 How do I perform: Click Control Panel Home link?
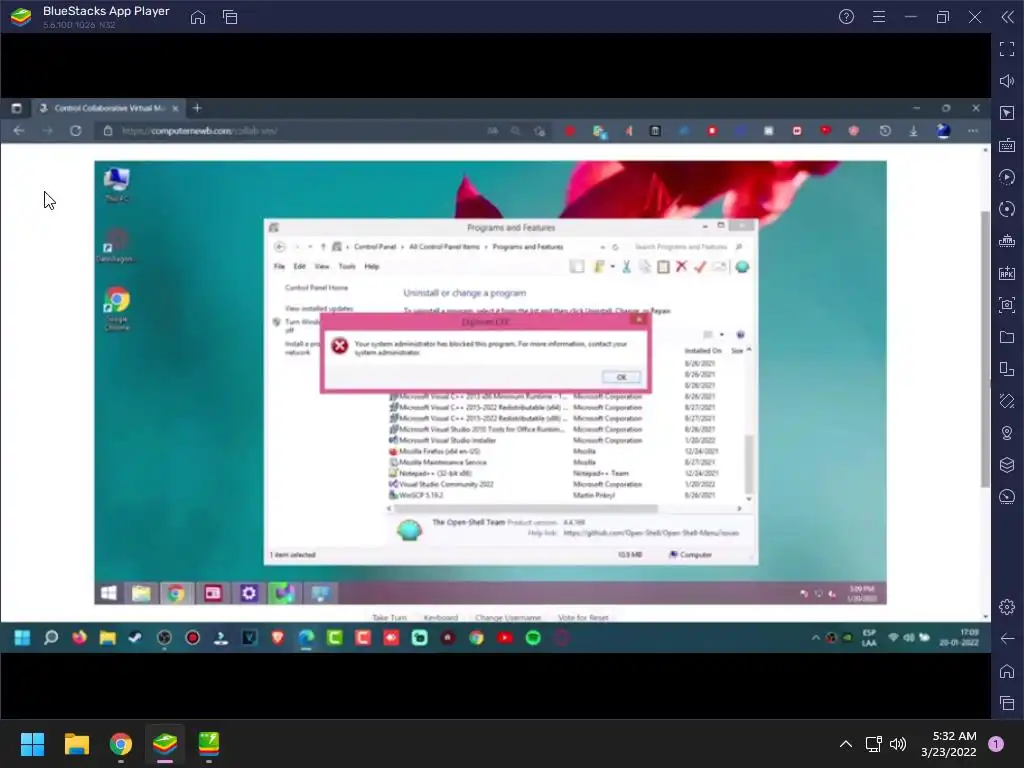pos(316,287)
